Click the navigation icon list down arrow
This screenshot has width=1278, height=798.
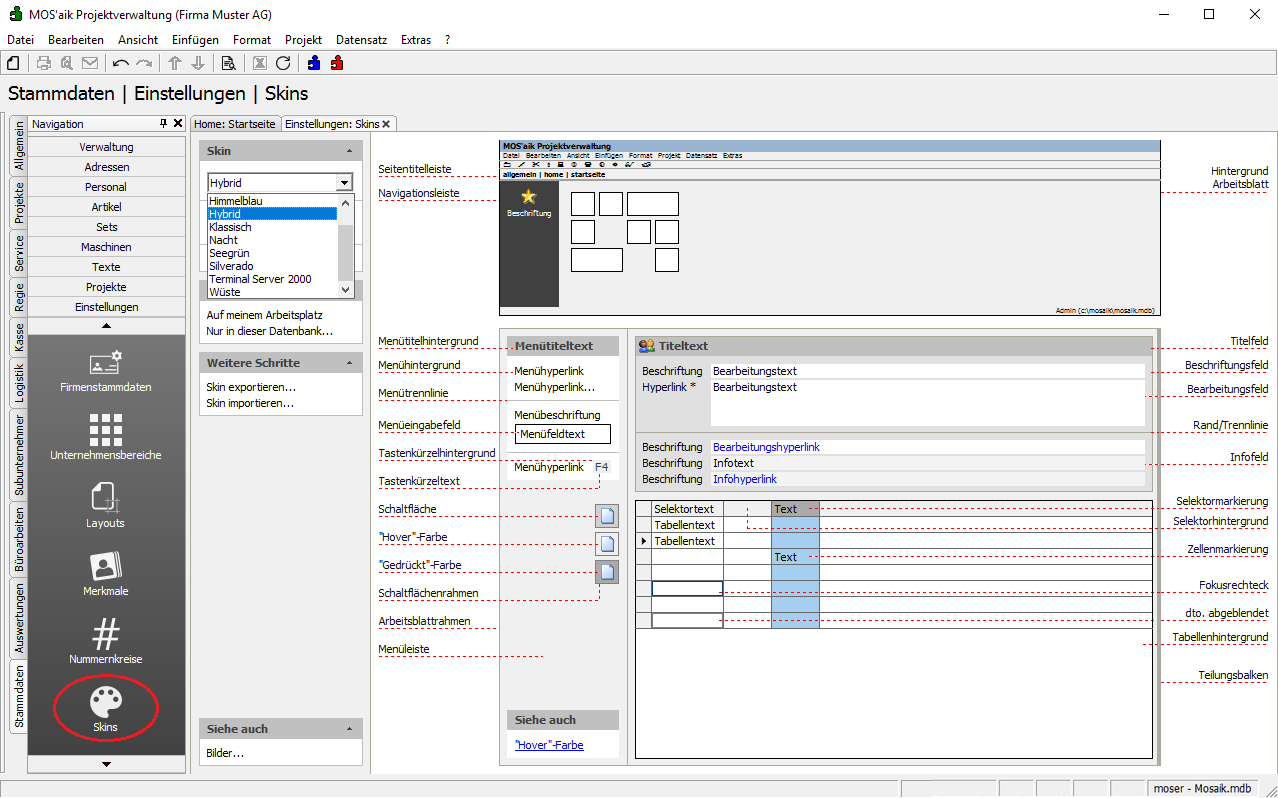[107, 764]
